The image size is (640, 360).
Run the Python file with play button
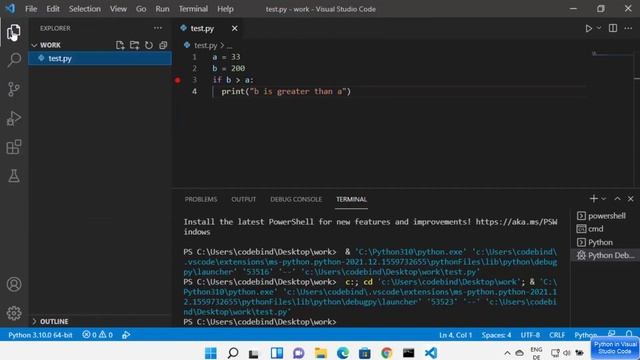589,28
